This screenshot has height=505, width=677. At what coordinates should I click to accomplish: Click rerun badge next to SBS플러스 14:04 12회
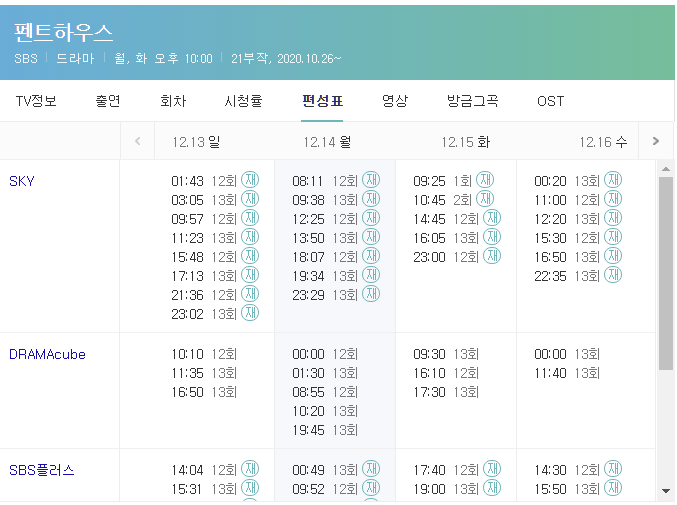(250, 468)
